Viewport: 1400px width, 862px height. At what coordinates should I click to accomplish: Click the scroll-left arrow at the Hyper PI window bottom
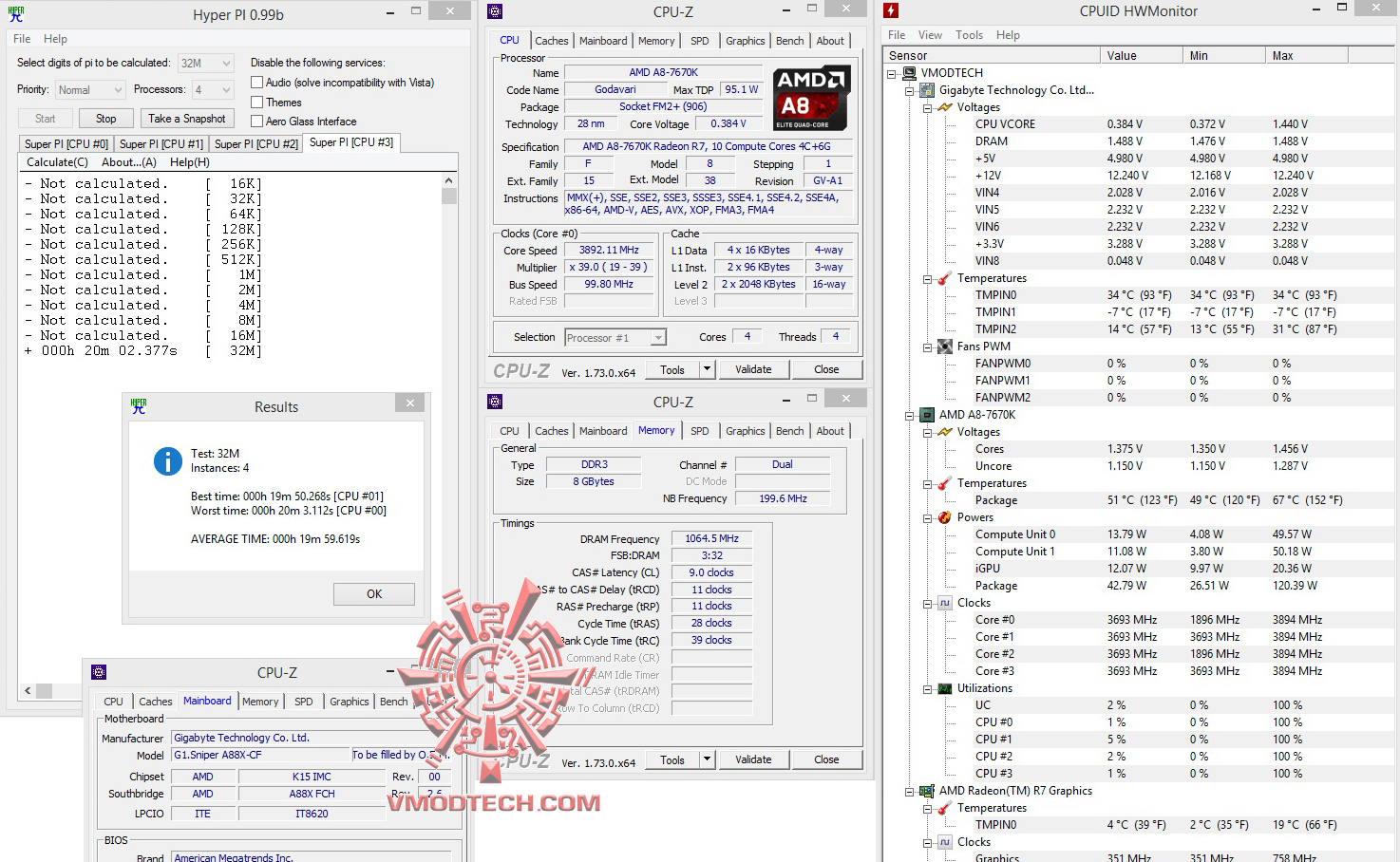coord(27,690)
